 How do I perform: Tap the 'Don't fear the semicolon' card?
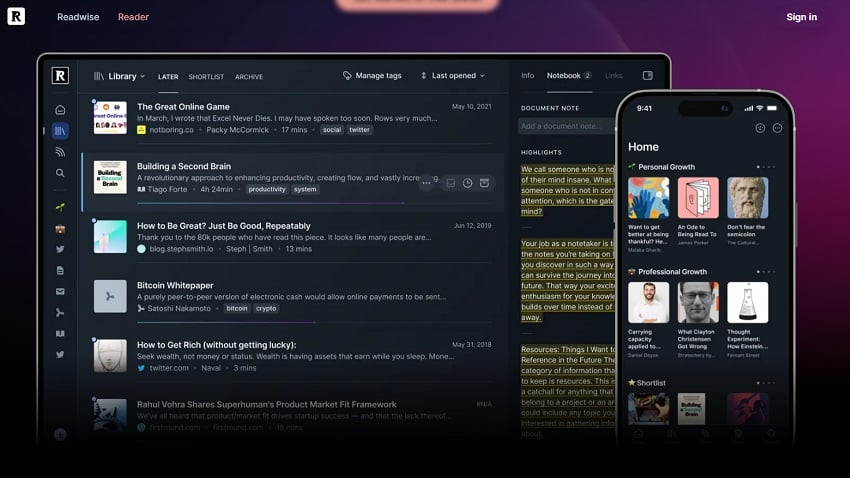(748, 211)
